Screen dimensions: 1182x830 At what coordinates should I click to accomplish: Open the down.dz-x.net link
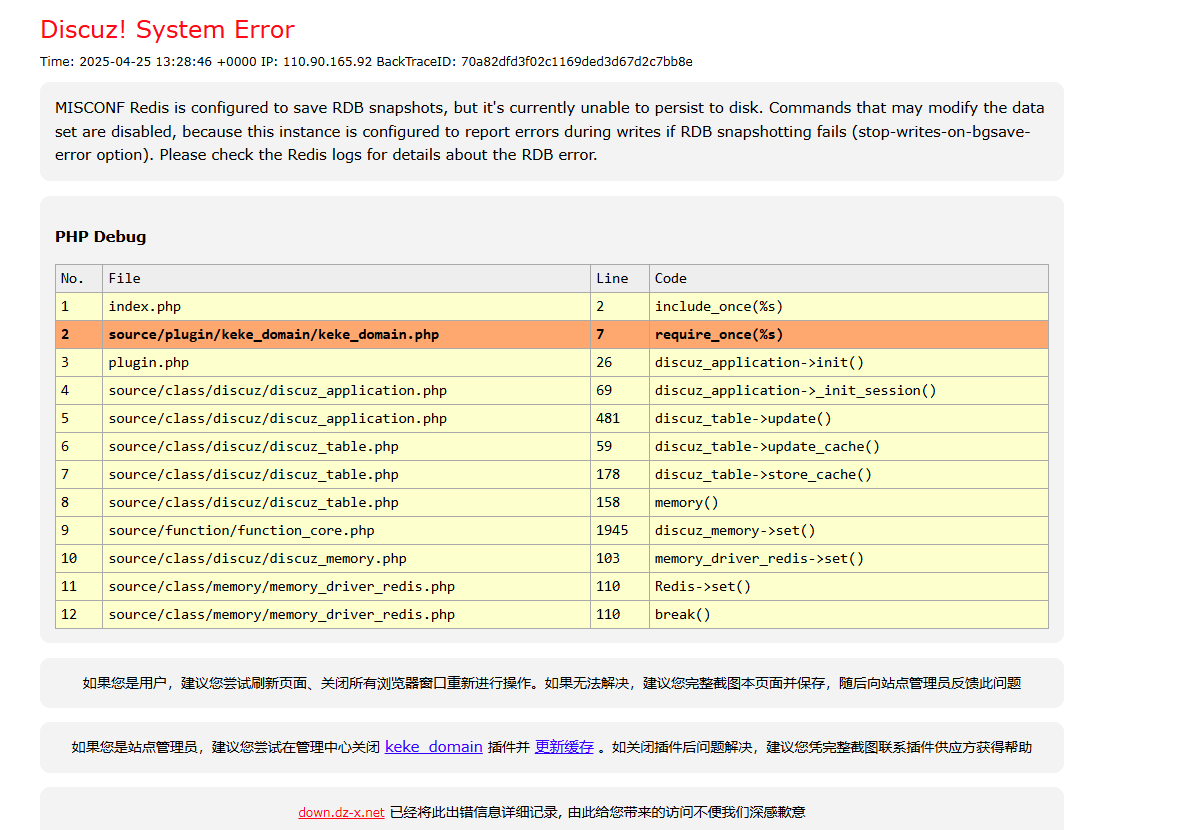click(341, 813)
